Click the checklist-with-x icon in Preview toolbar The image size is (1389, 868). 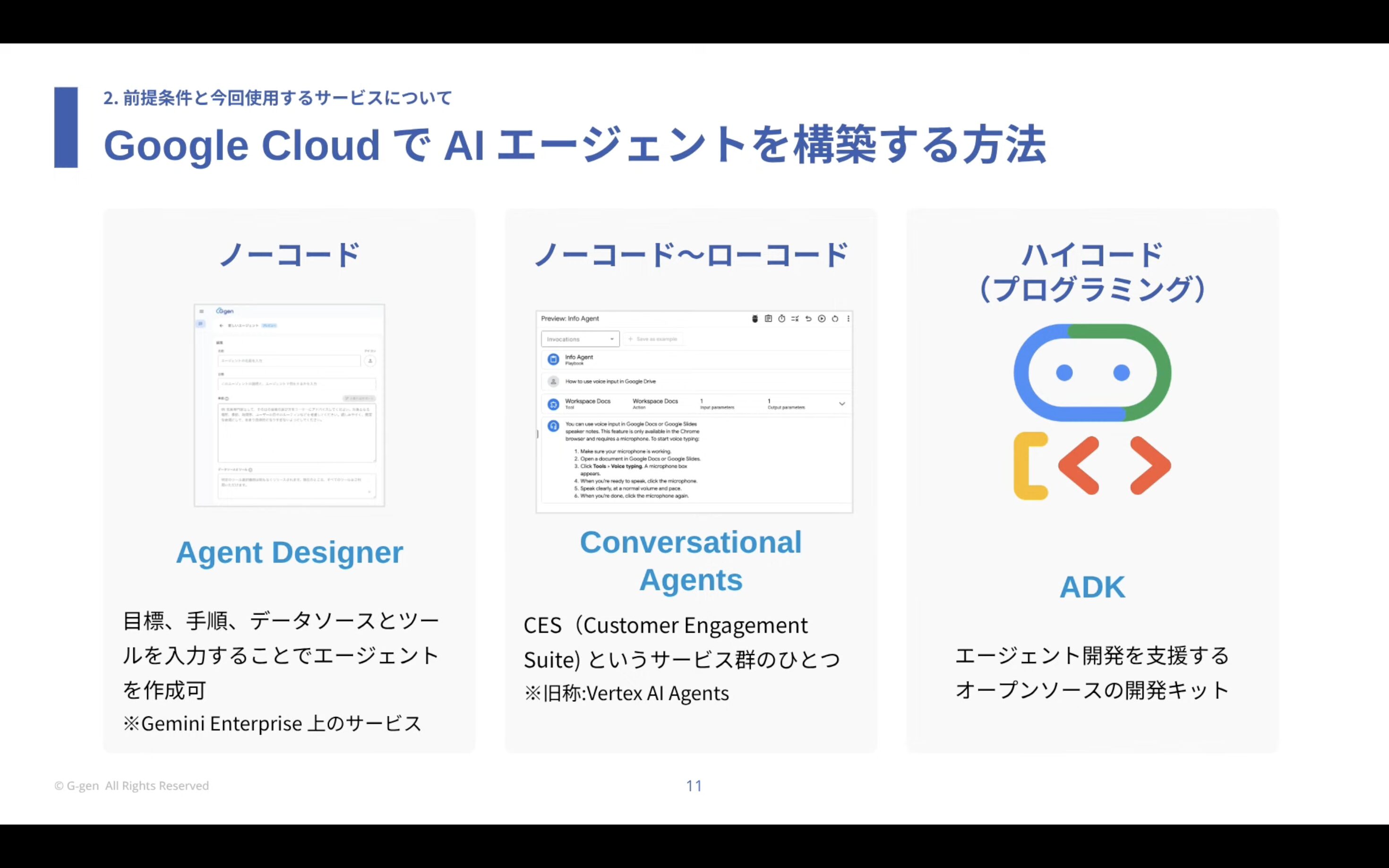[795, 319]
